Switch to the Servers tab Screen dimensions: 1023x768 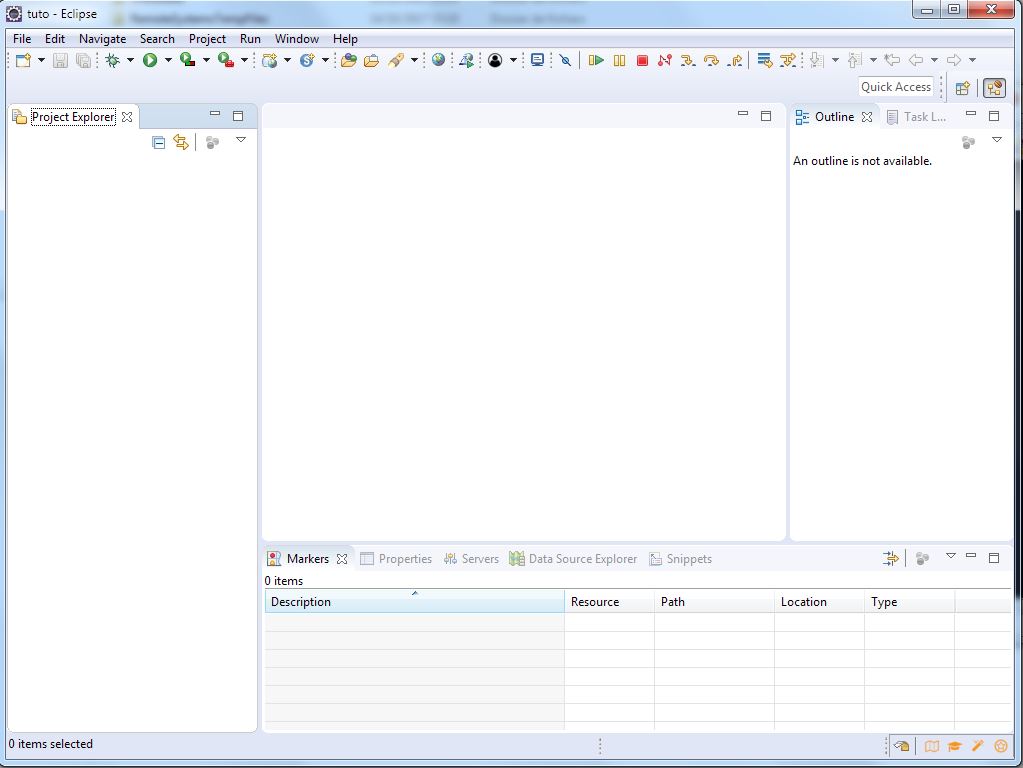click(471, 559)
